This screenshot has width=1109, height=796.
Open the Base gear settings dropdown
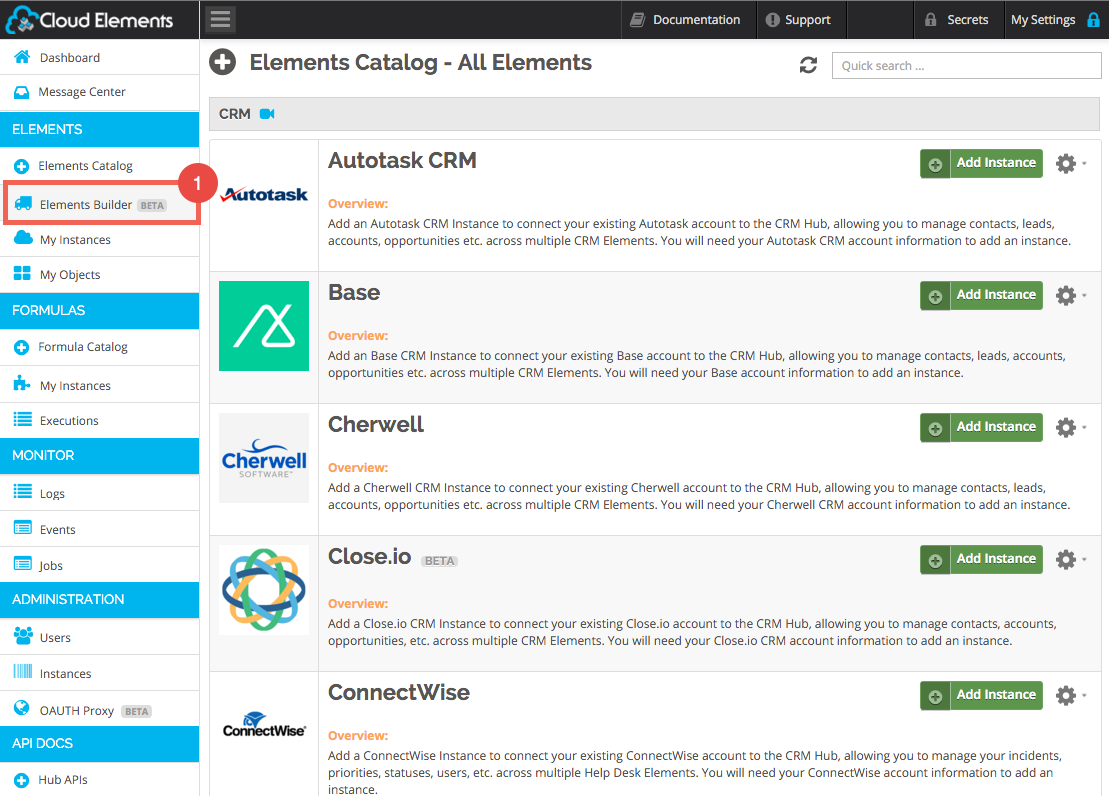pos(1069,296)
